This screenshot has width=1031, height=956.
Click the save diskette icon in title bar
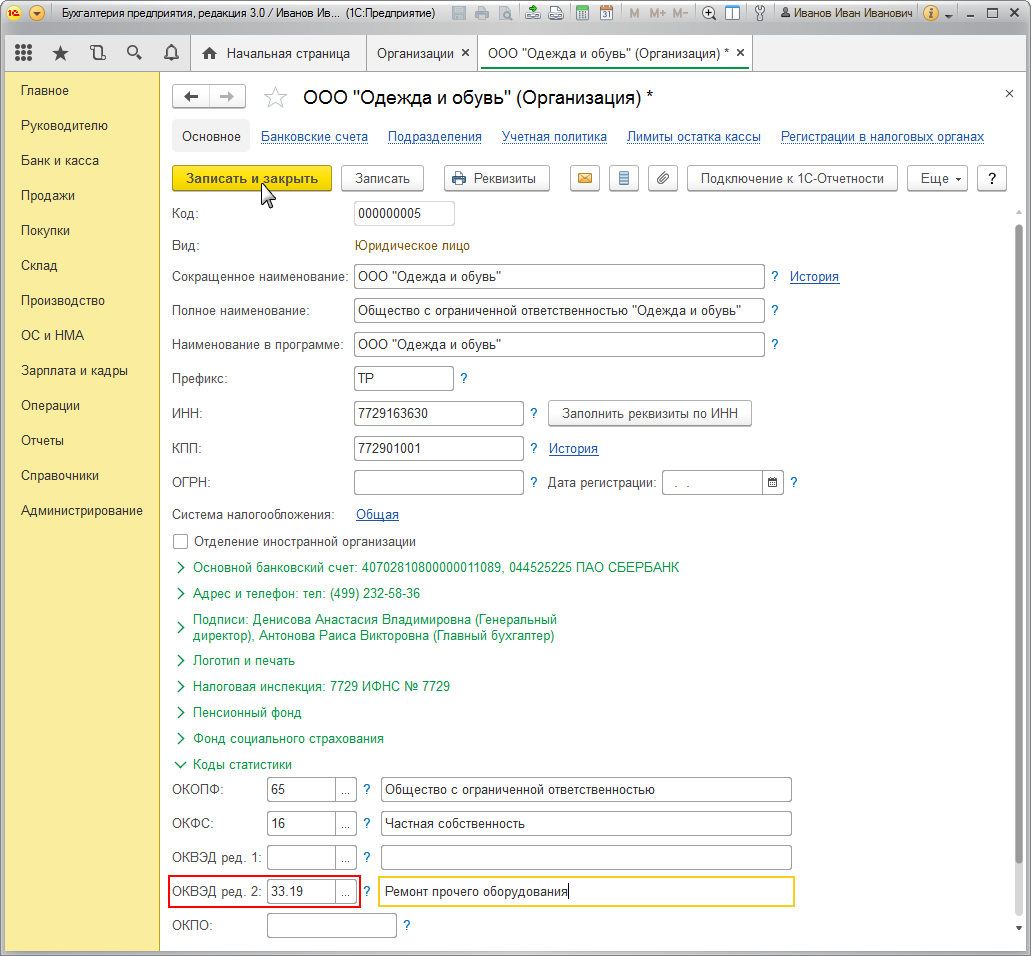pyautogui.click(x=459, y=13)
